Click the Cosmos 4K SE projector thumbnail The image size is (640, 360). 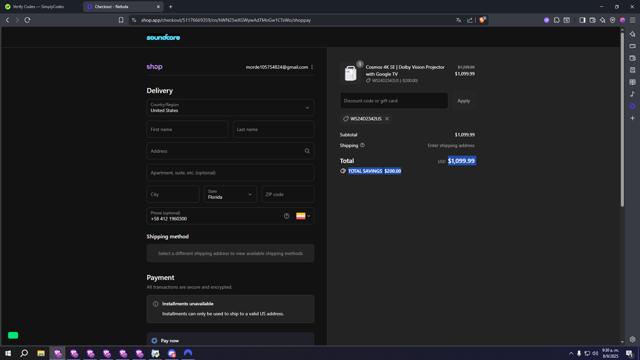(x=351, y=73)
